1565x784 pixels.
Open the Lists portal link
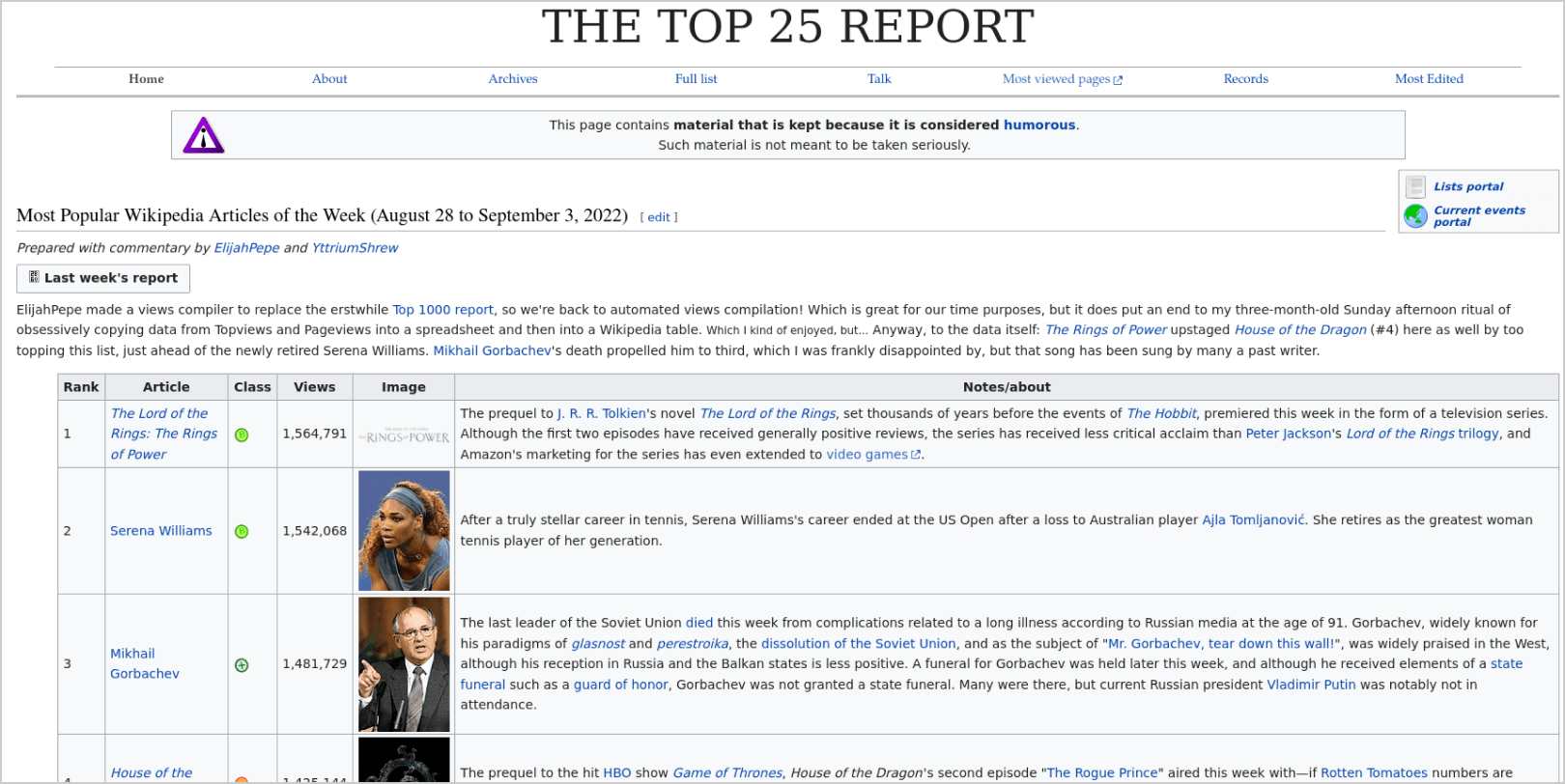pyautogui.click(x=1468, y=186)
